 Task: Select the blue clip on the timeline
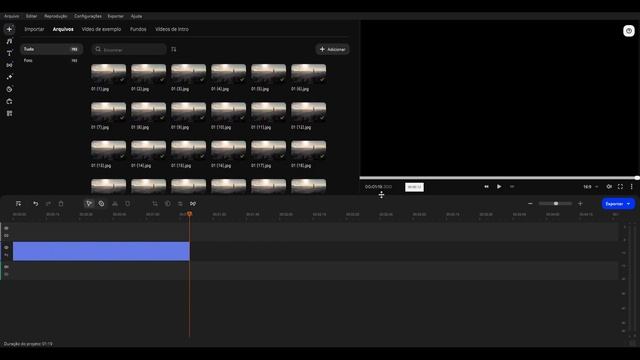tap(101, 251)
